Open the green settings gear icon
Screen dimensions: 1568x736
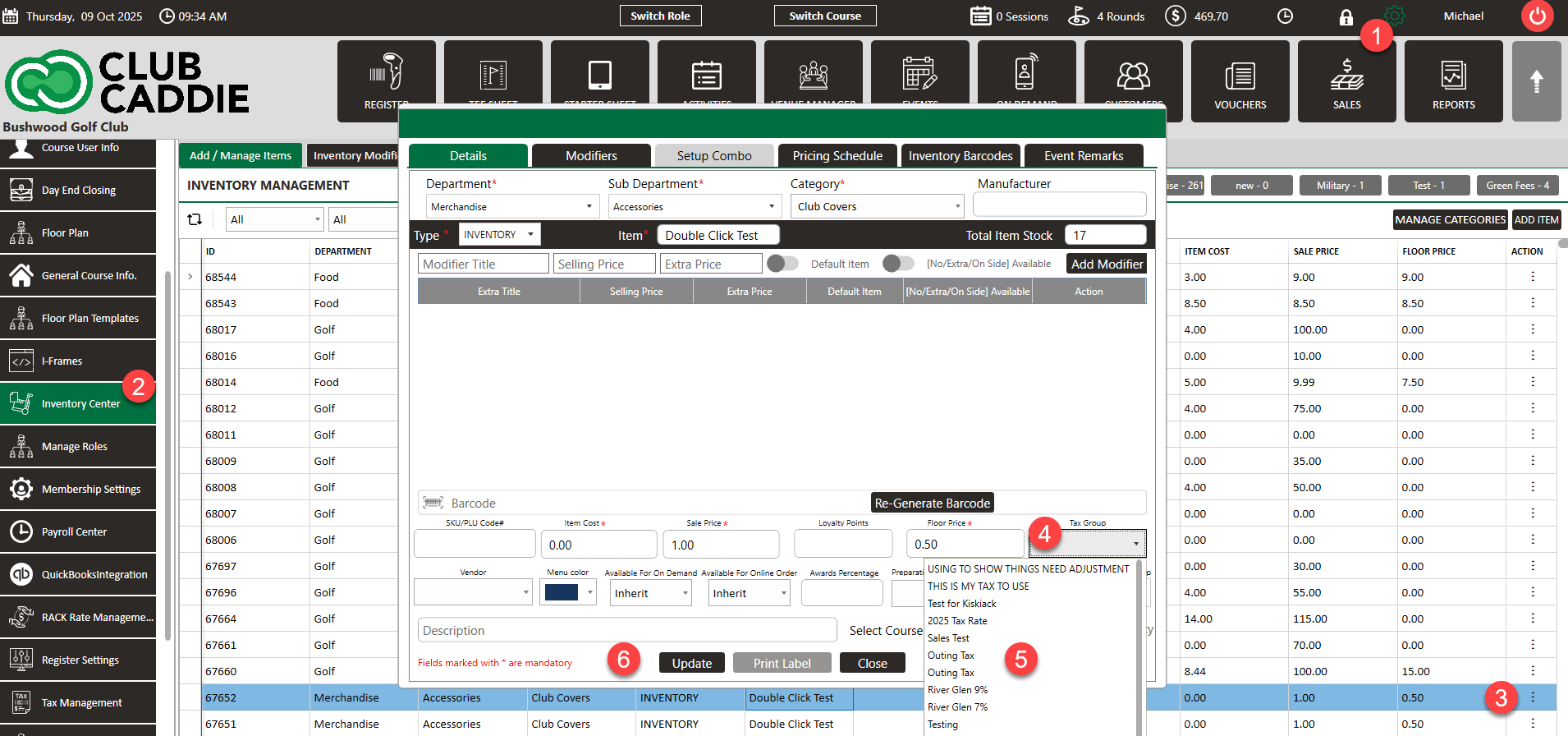pos(1395,16)
